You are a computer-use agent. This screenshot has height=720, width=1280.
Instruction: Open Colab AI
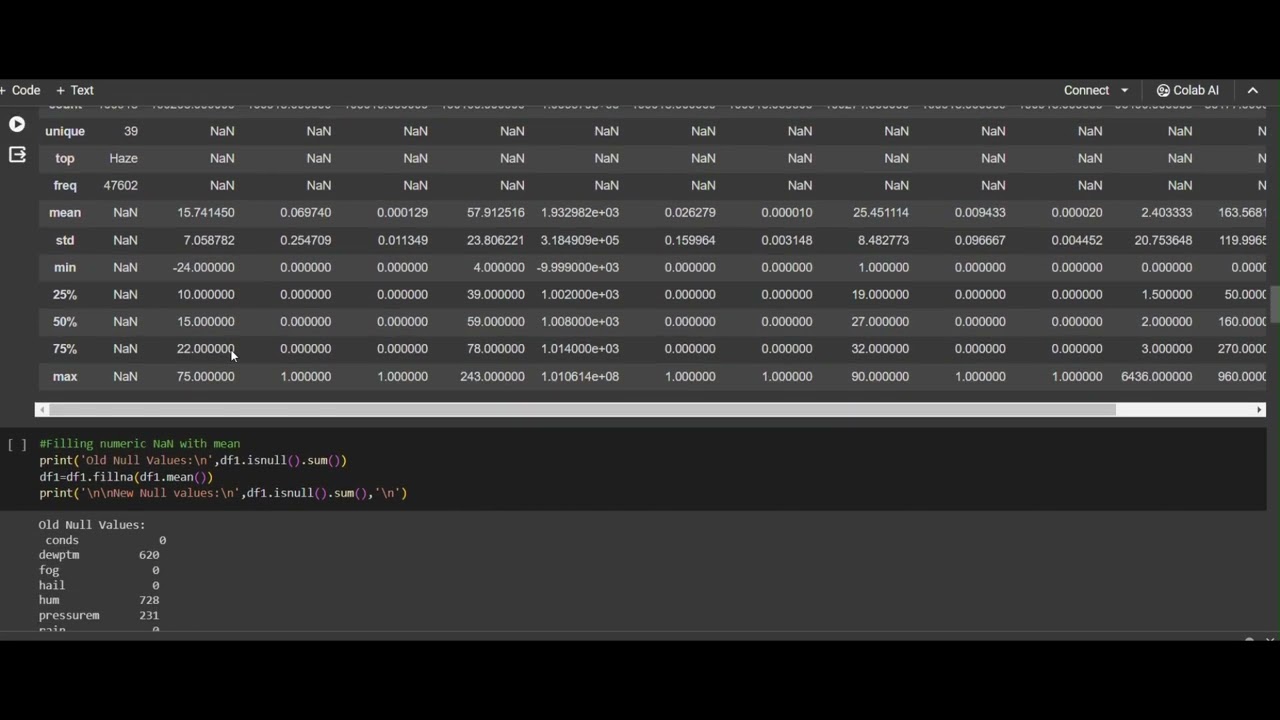(x=1187, y=90)
